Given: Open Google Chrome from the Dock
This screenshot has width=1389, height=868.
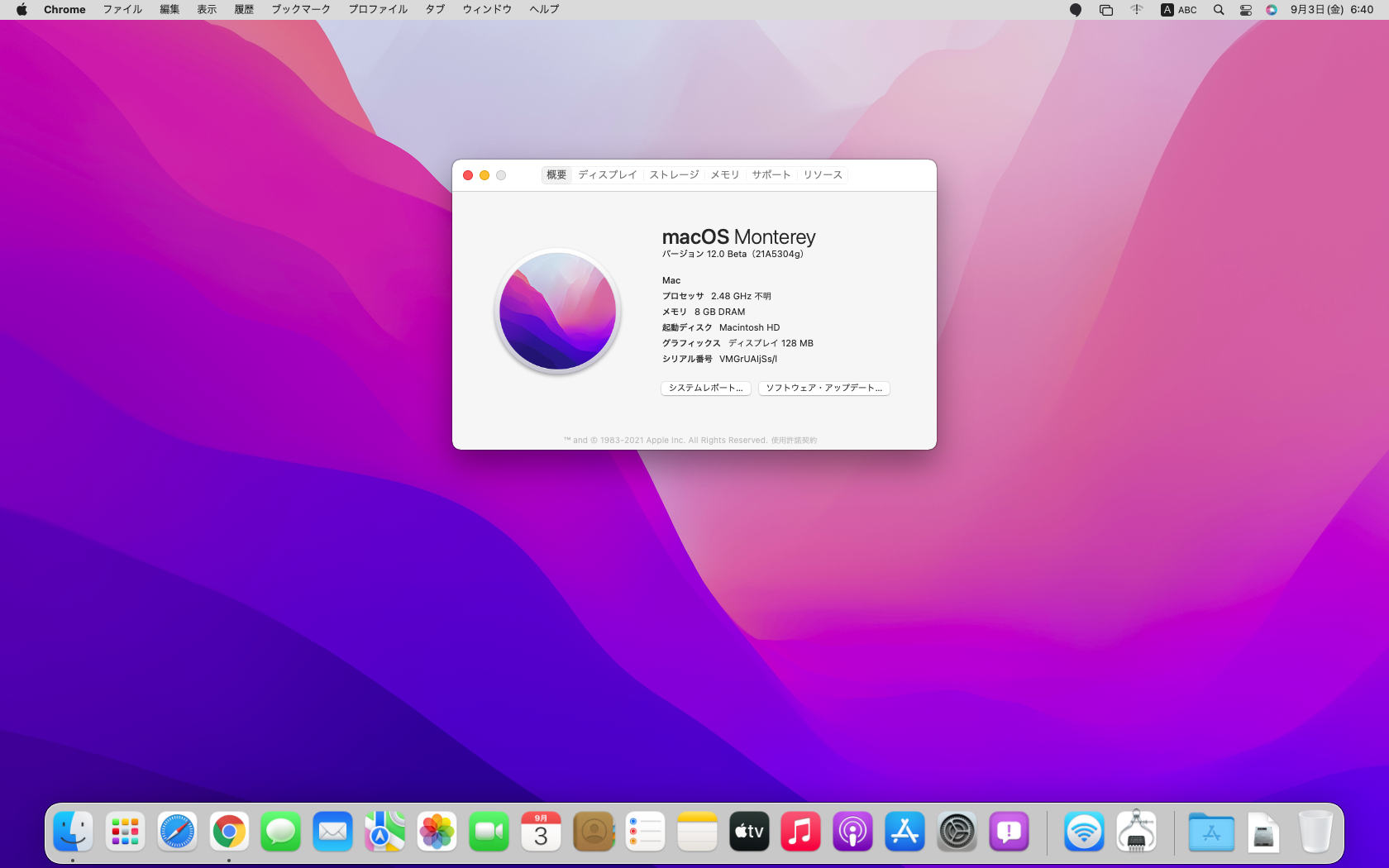Looking at the screenshot, I should [229, 832].
